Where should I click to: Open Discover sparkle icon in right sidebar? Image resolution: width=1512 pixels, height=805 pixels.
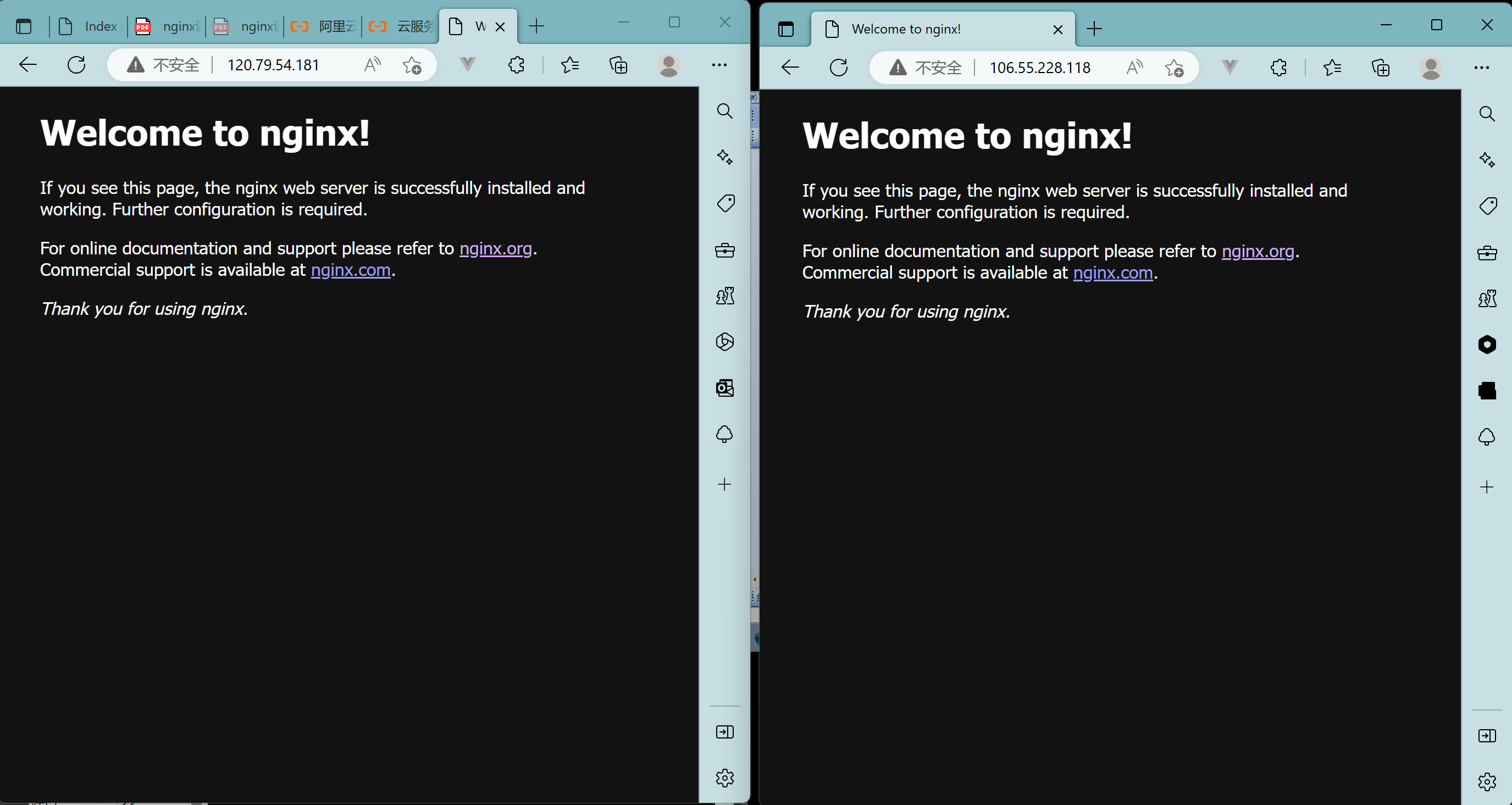[1487, 159]
